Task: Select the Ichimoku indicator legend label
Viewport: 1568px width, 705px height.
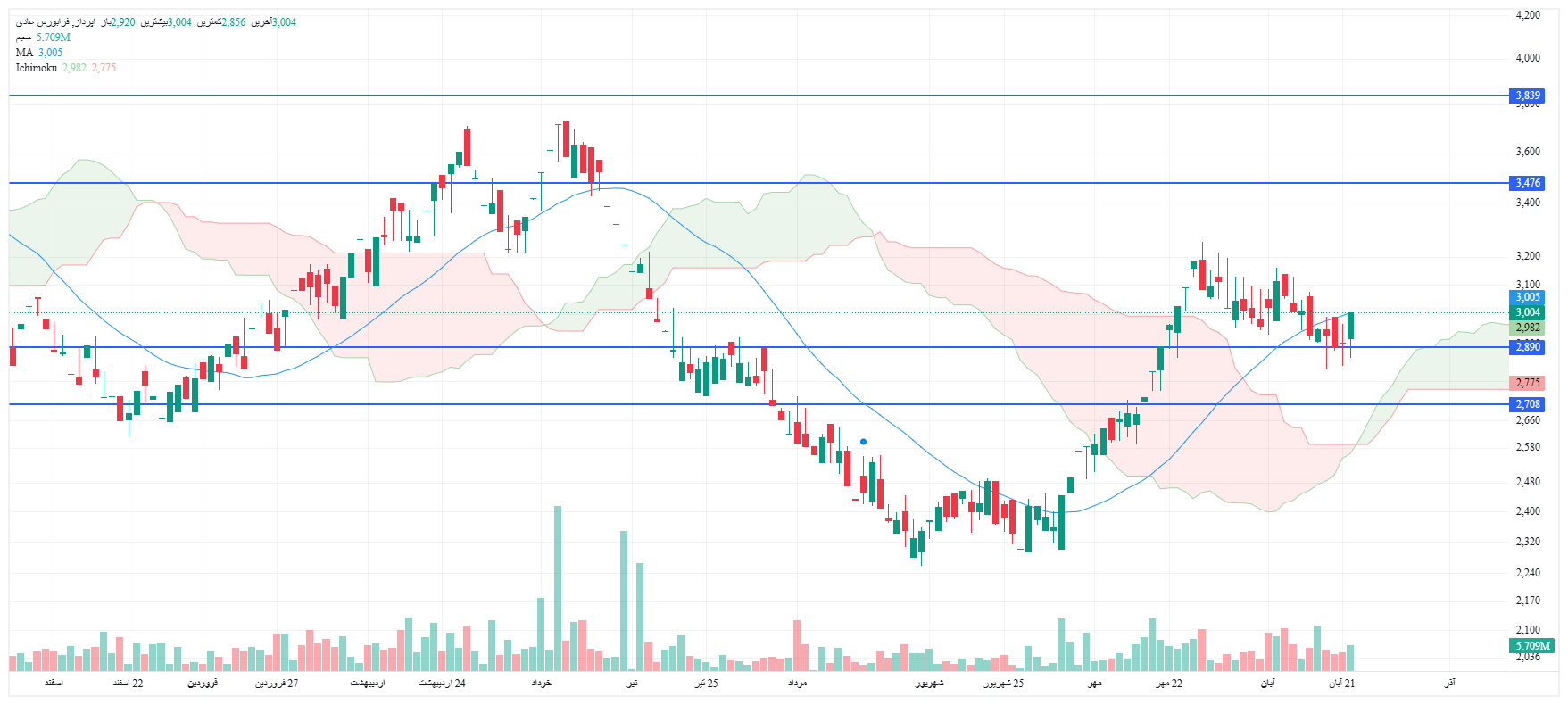Action: coord(36,68)
